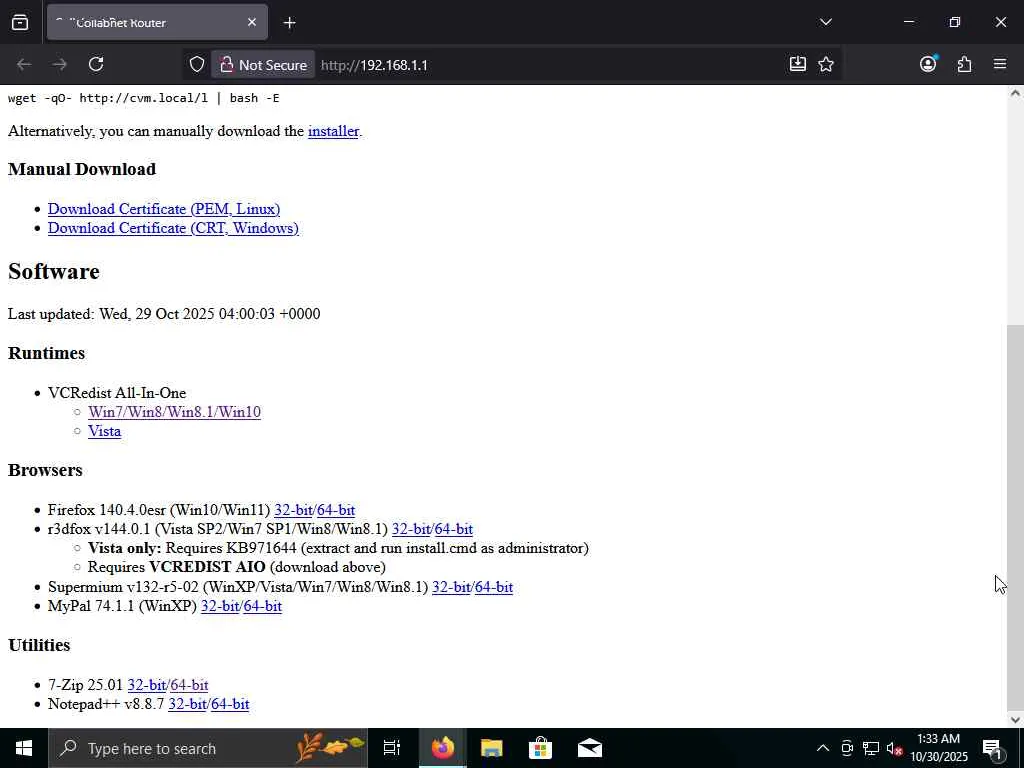
Task: Open Microsoft Store from the taskbar
Action: click(540, 748)
